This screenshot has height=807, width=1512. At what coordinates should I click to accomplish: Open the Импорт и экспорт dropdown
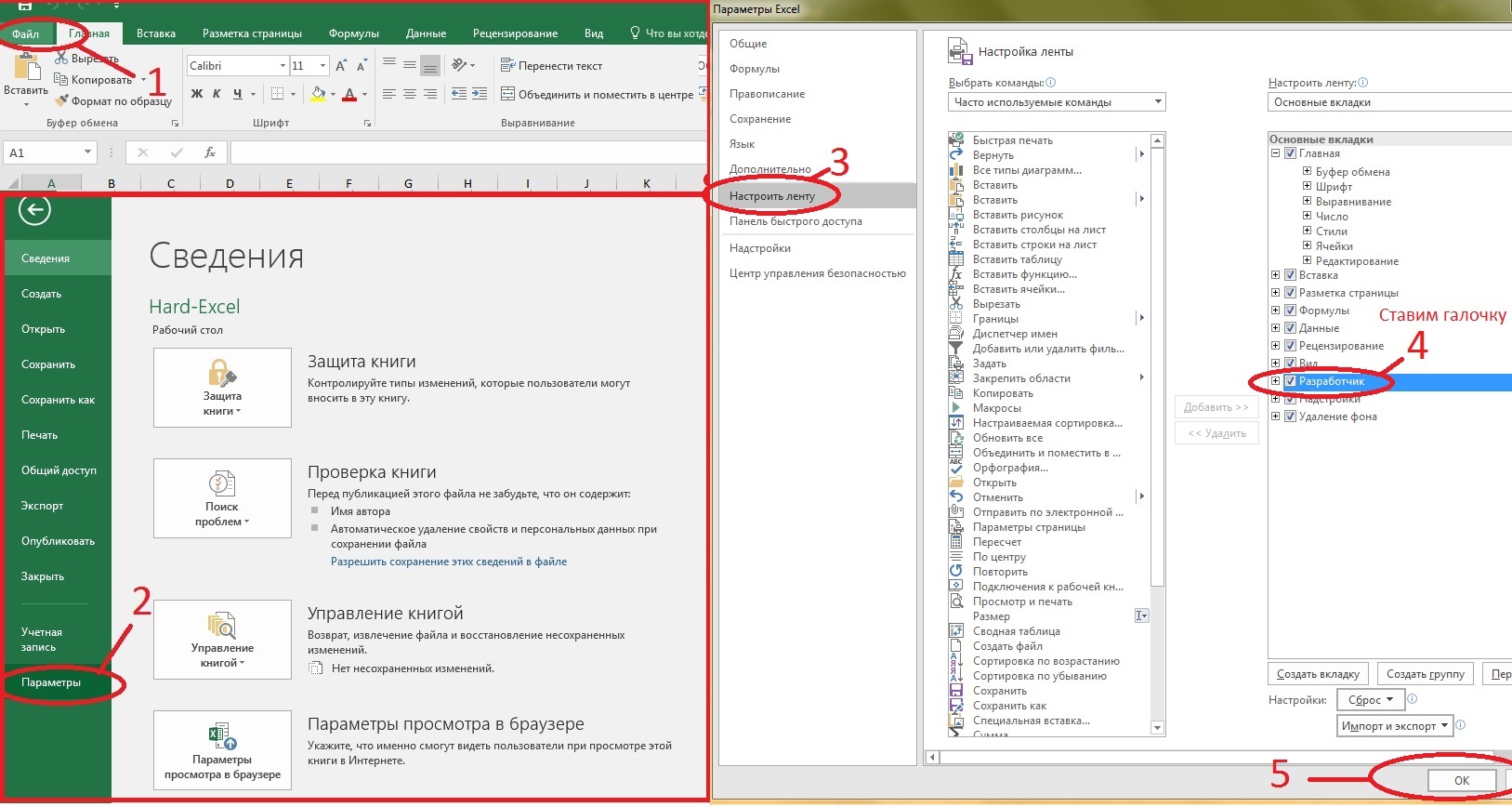(1395, 726)
